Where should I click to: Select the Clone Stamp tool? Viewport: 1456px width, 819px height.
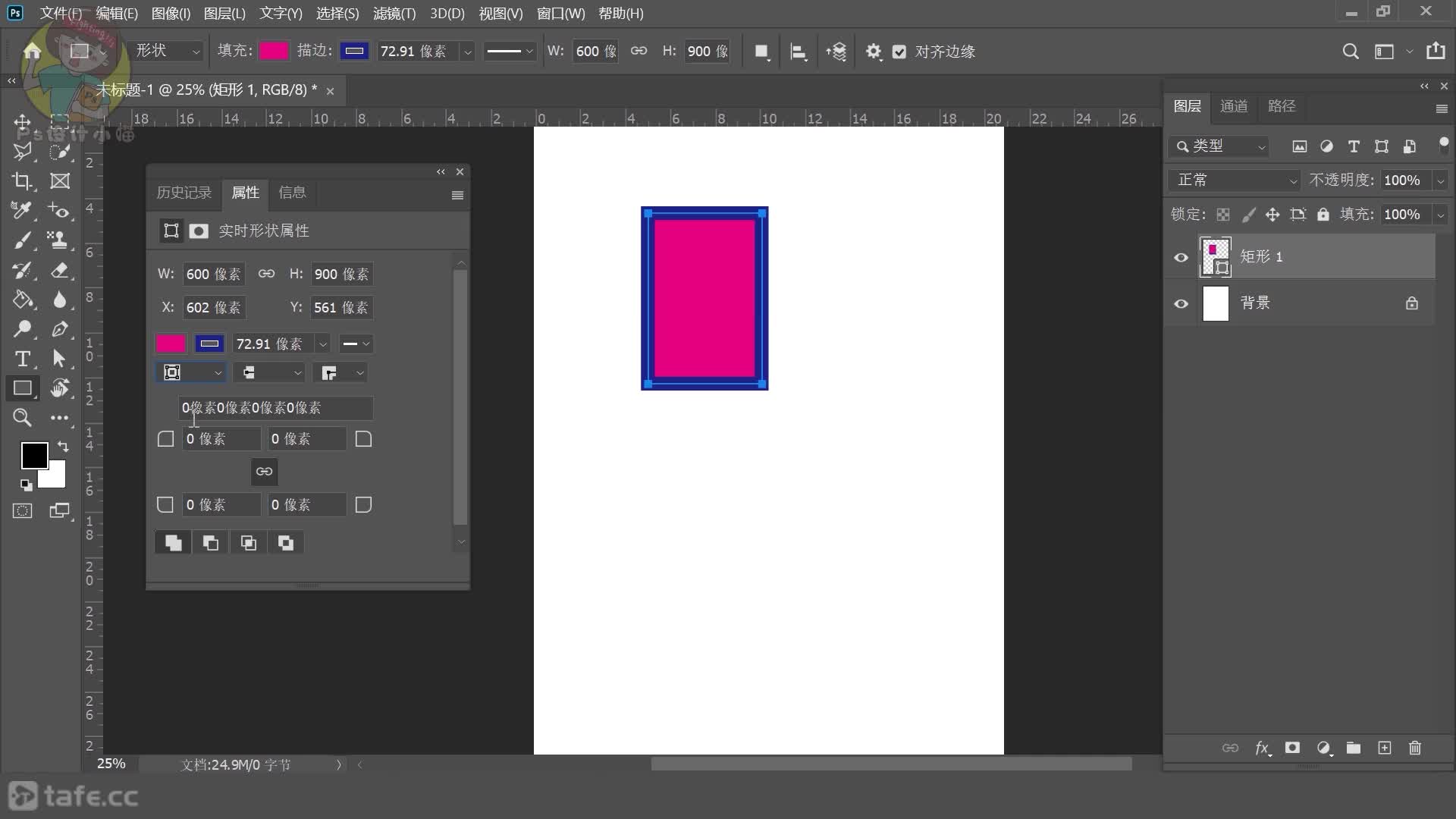(58, 240)
